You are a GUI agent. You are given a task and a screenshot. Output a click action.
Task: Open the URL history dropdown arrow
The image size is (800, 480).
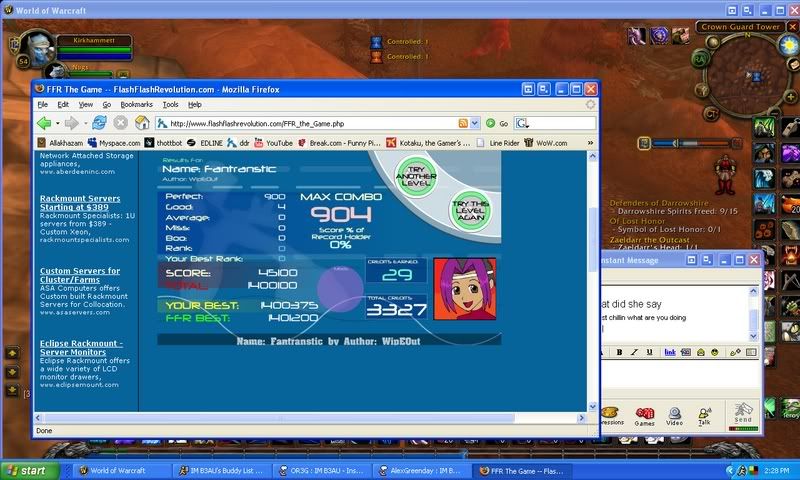(x=476, y=123)
